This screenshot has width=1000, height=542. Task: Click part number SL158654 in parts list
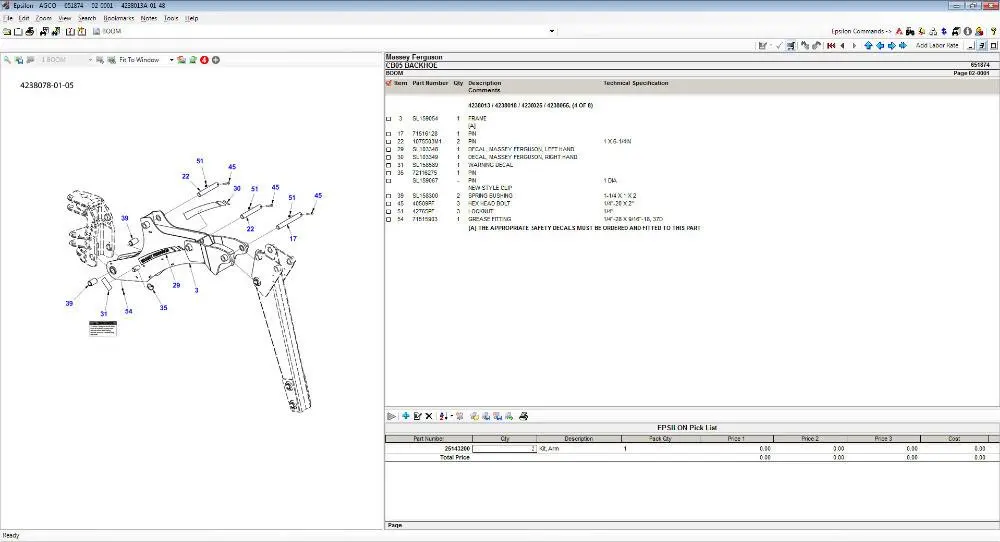pyautogui.click(x=425, y=119)
